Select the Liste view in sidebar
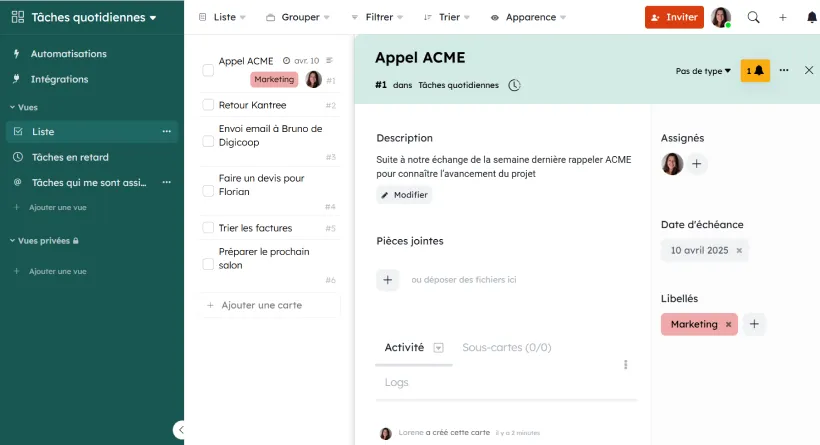This screenshot has width=820, height=445. [92, 132]
